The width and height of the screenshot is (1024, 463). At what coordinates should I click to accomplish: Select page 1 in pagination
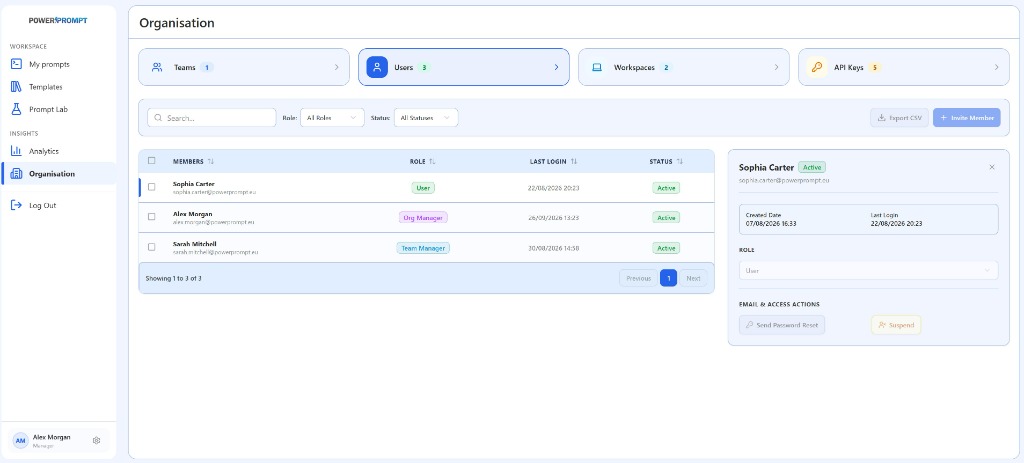[x=668, y=278]
